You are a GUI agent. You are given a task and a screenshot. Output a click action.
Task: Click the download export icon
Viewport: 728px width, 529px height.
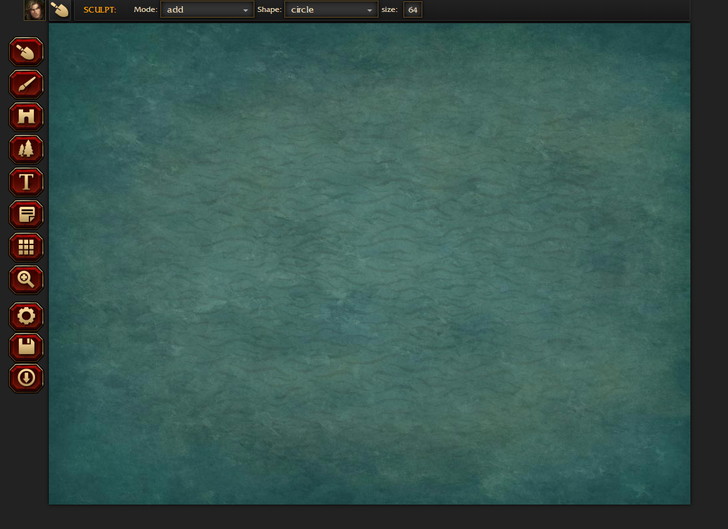26,378
